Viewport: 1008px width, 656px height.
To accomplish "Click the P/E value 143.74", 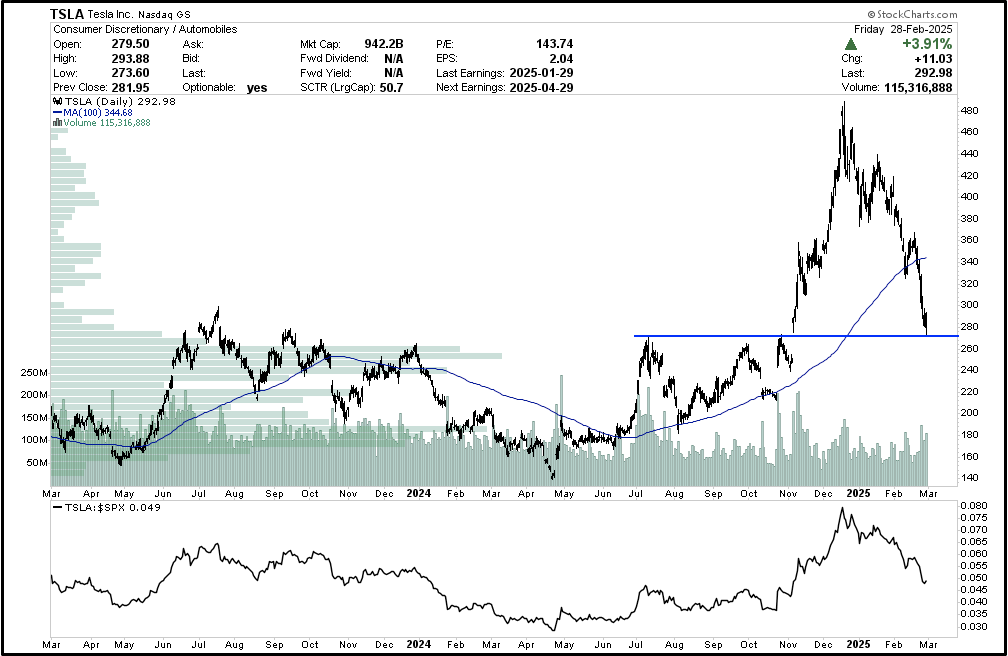I will [x=554, y=44].
